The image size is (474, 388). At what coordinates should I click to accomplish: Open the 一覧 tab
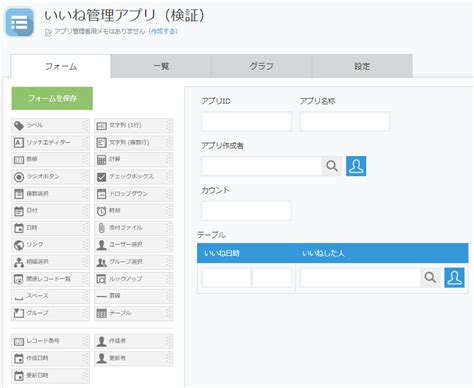161,66
